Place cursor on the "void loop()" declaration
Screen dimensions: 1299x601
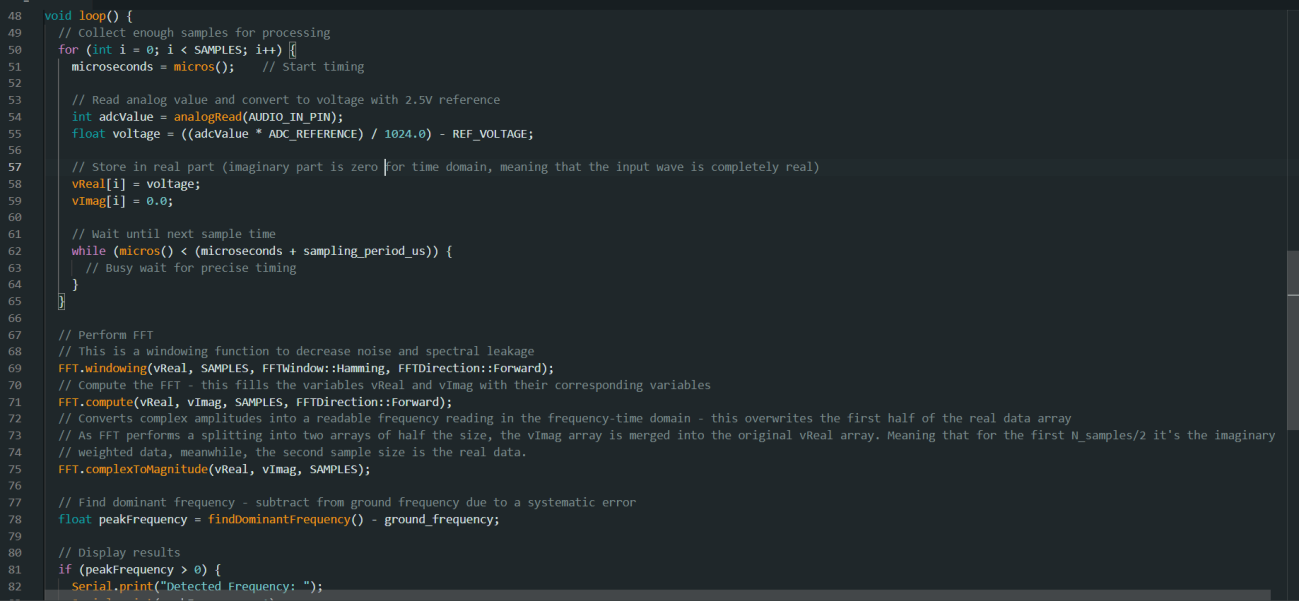pyautogui.click(x=81, y=16)
